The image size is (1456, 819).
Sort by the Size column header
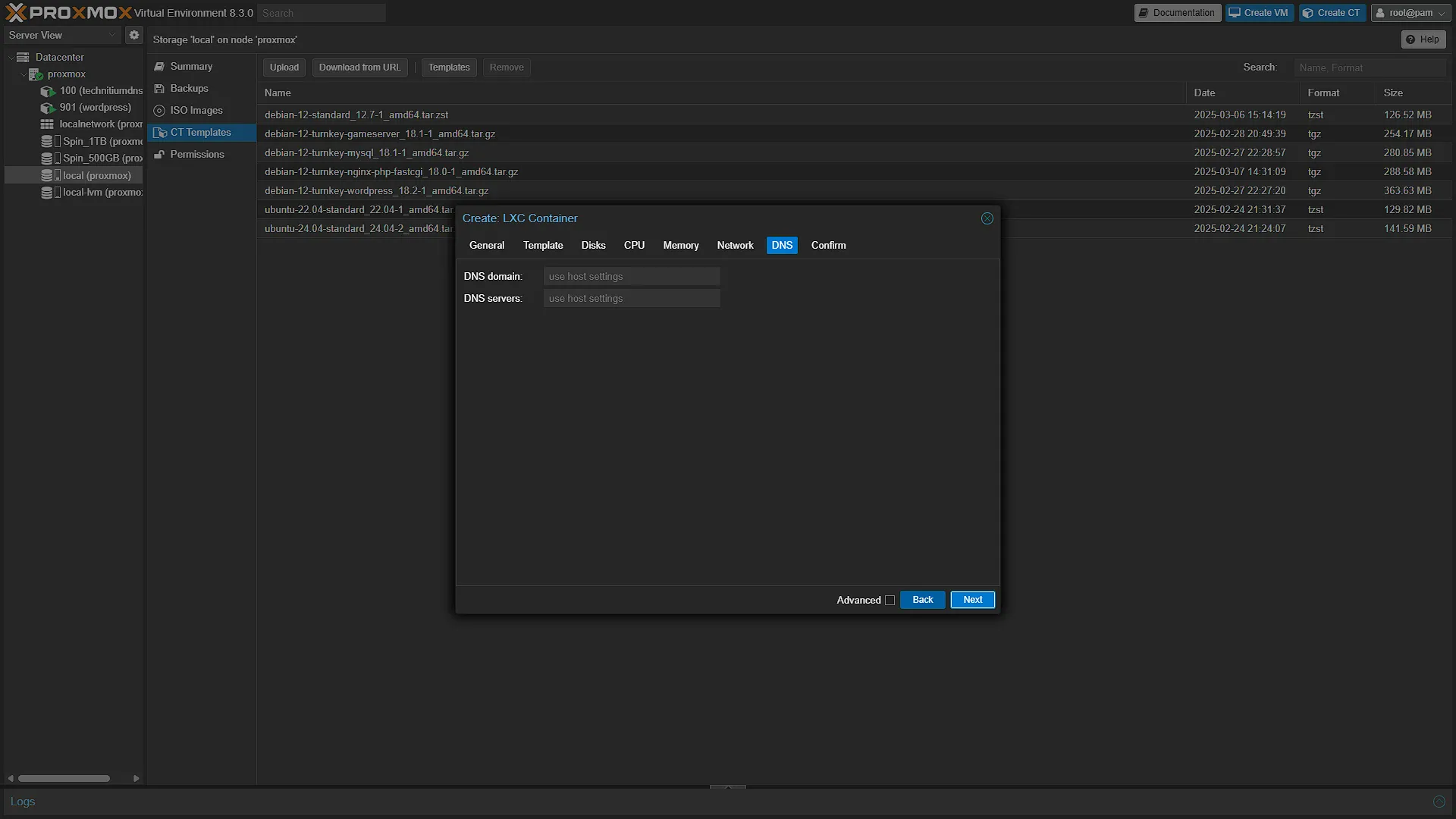click(1414, 93)
